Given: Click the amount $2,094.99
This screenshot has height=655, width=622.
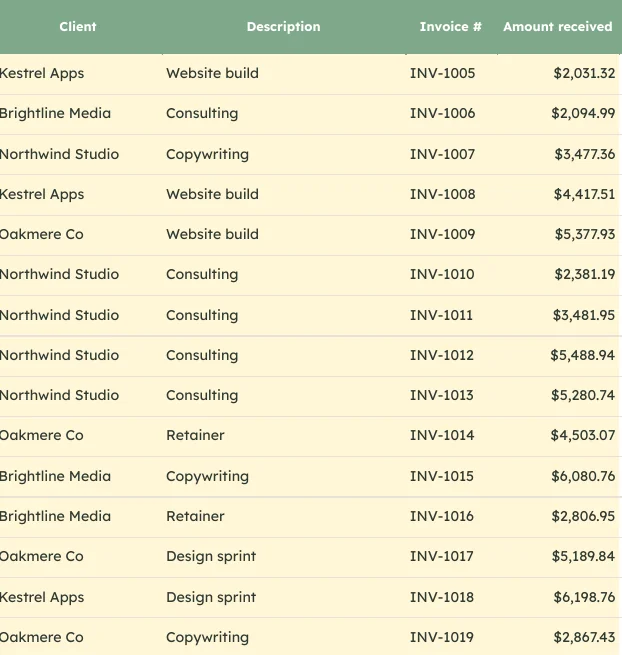Looking at the screenshot, I should [583, 113].
